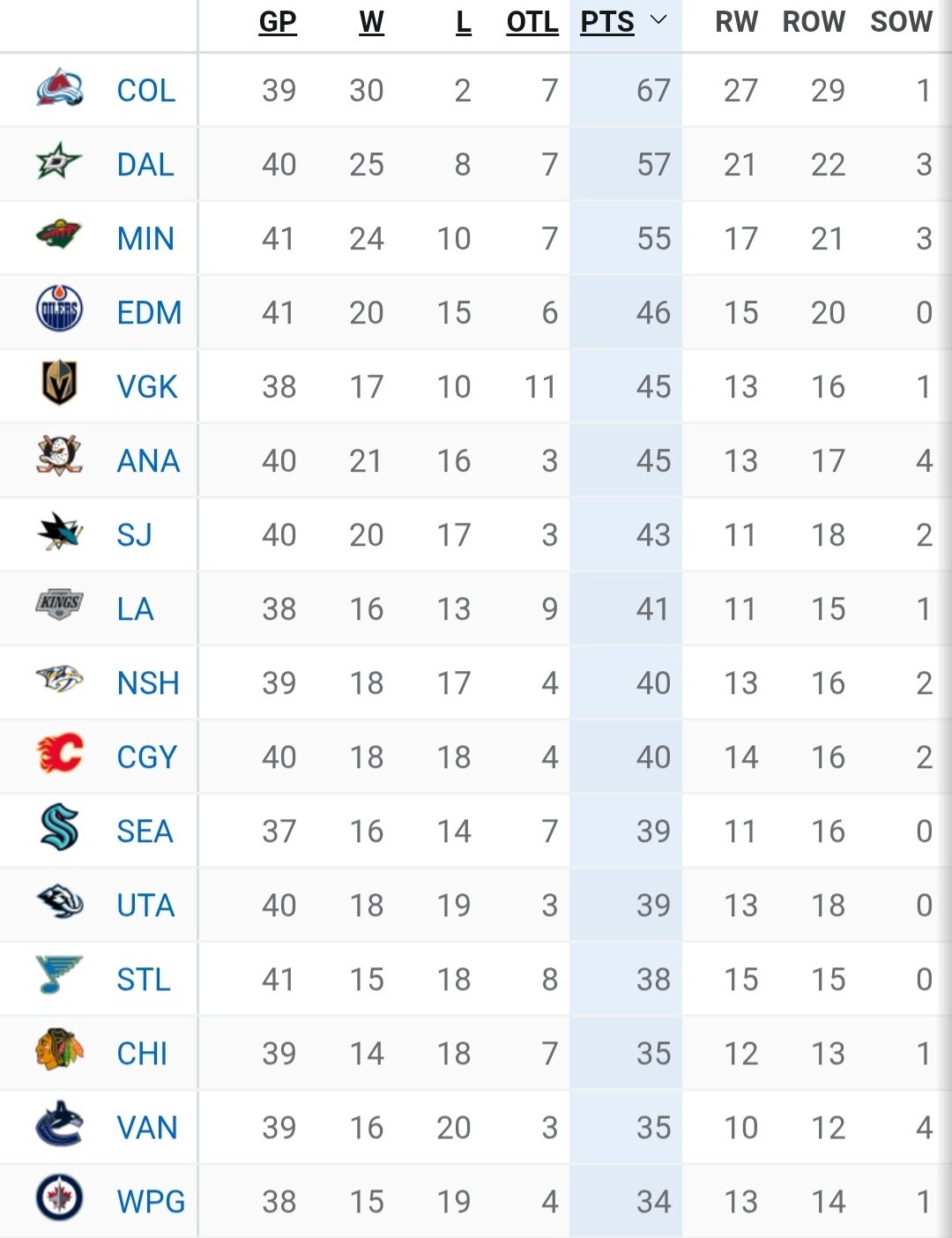Open the COL team link
The image size is (952, 1238).
(x=146, y=90)
